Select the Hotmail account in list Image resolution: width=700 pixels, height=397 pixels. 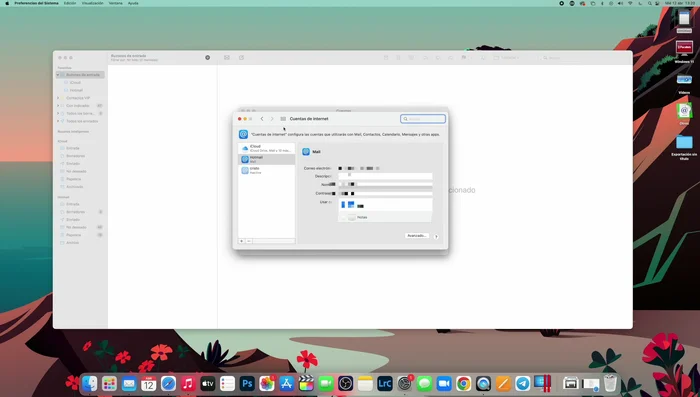pyautogui.click(x=267, y=159)
